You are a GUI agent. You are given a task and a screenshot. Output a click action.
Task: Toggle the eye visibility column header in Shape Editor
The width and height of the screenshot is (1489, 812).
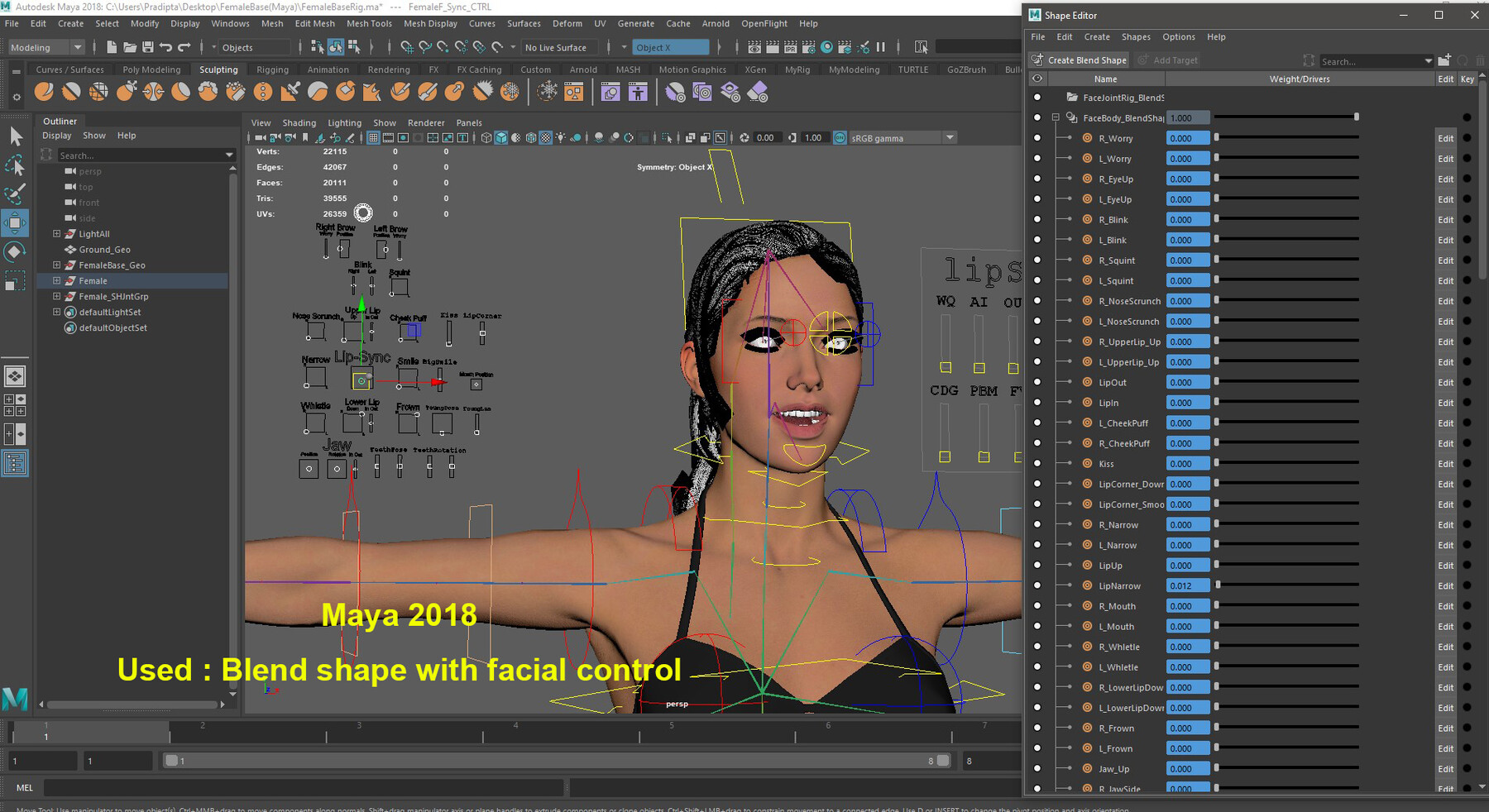(1038, 79)
